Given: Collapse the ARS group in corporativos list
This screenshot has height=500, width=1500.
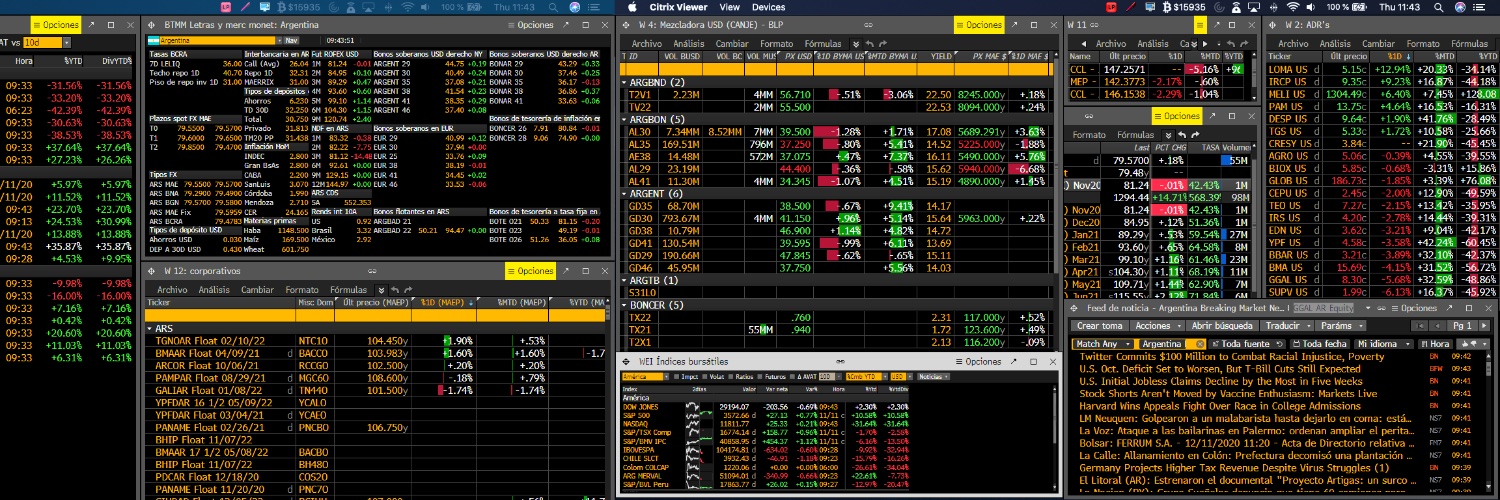Looking at the screenshot, I should (150, 328).
